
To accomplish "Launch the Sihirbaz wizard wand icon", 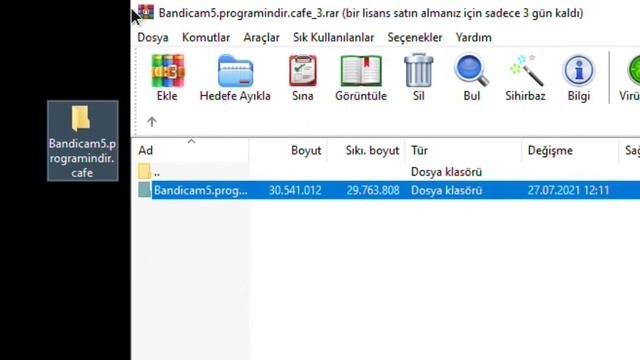I will coord(526,70).
